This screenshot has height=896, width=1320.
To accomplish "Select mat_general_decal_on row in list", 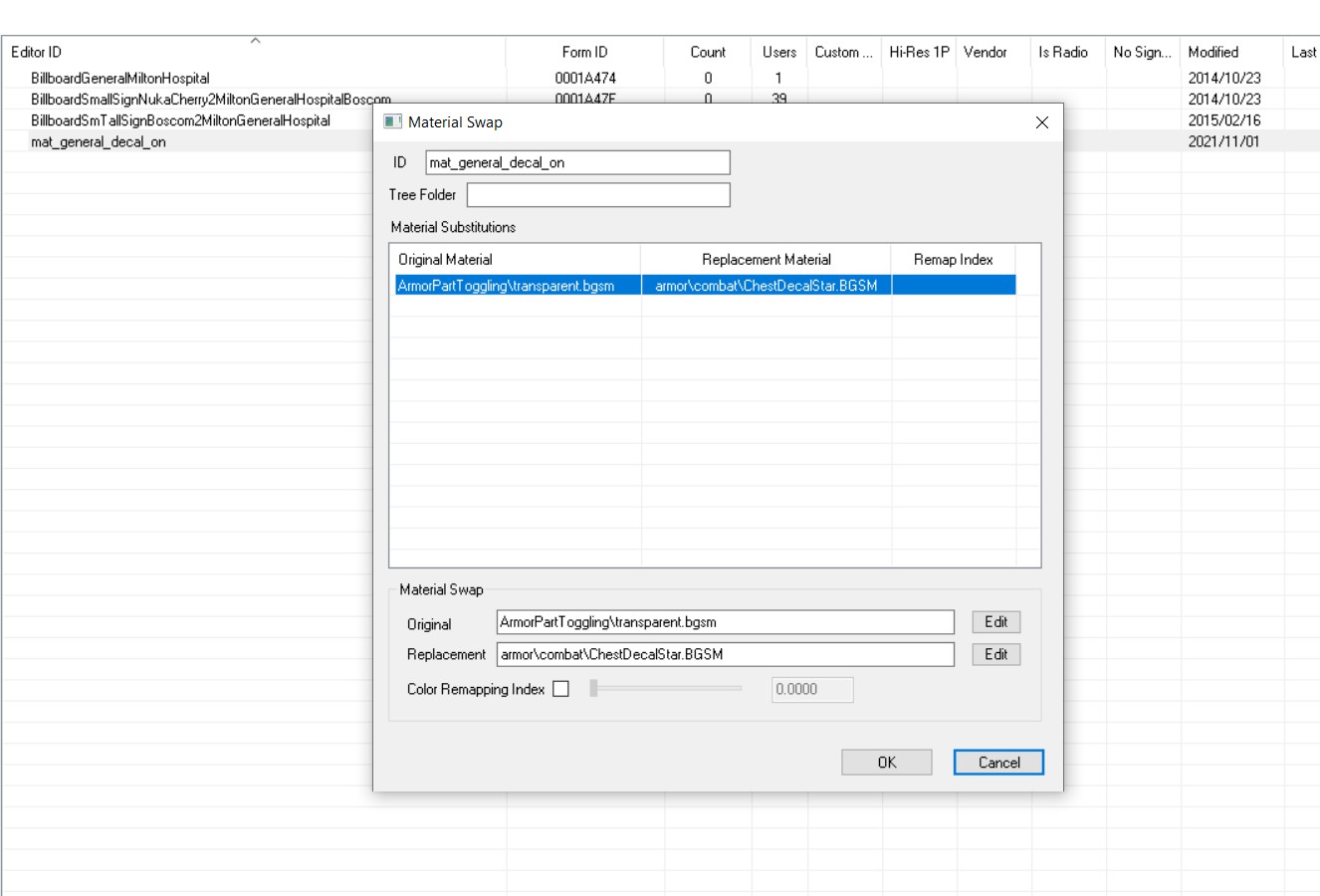I will click(x=99, y=142).
